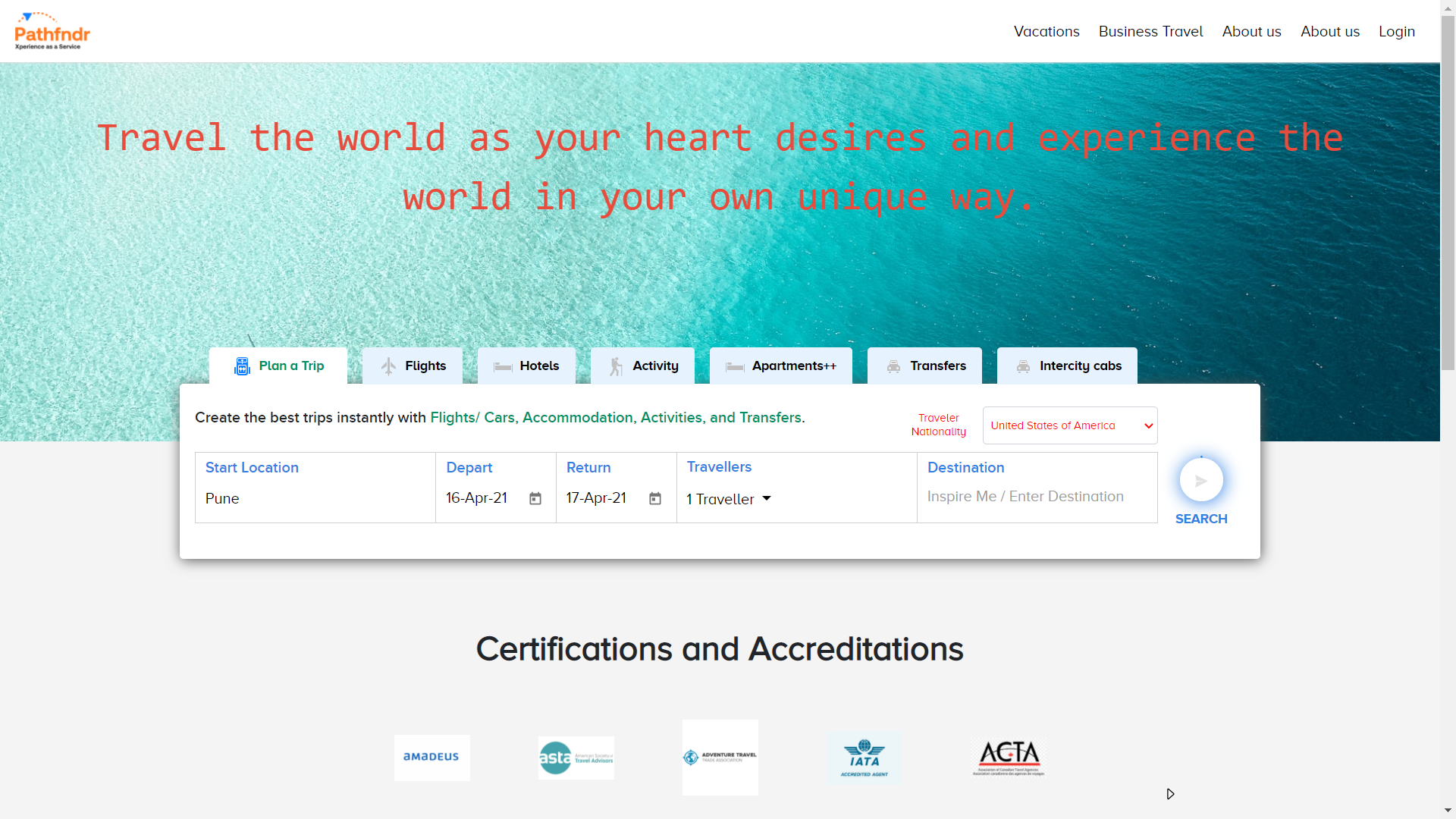Click the ACTA association logo

1009,758
